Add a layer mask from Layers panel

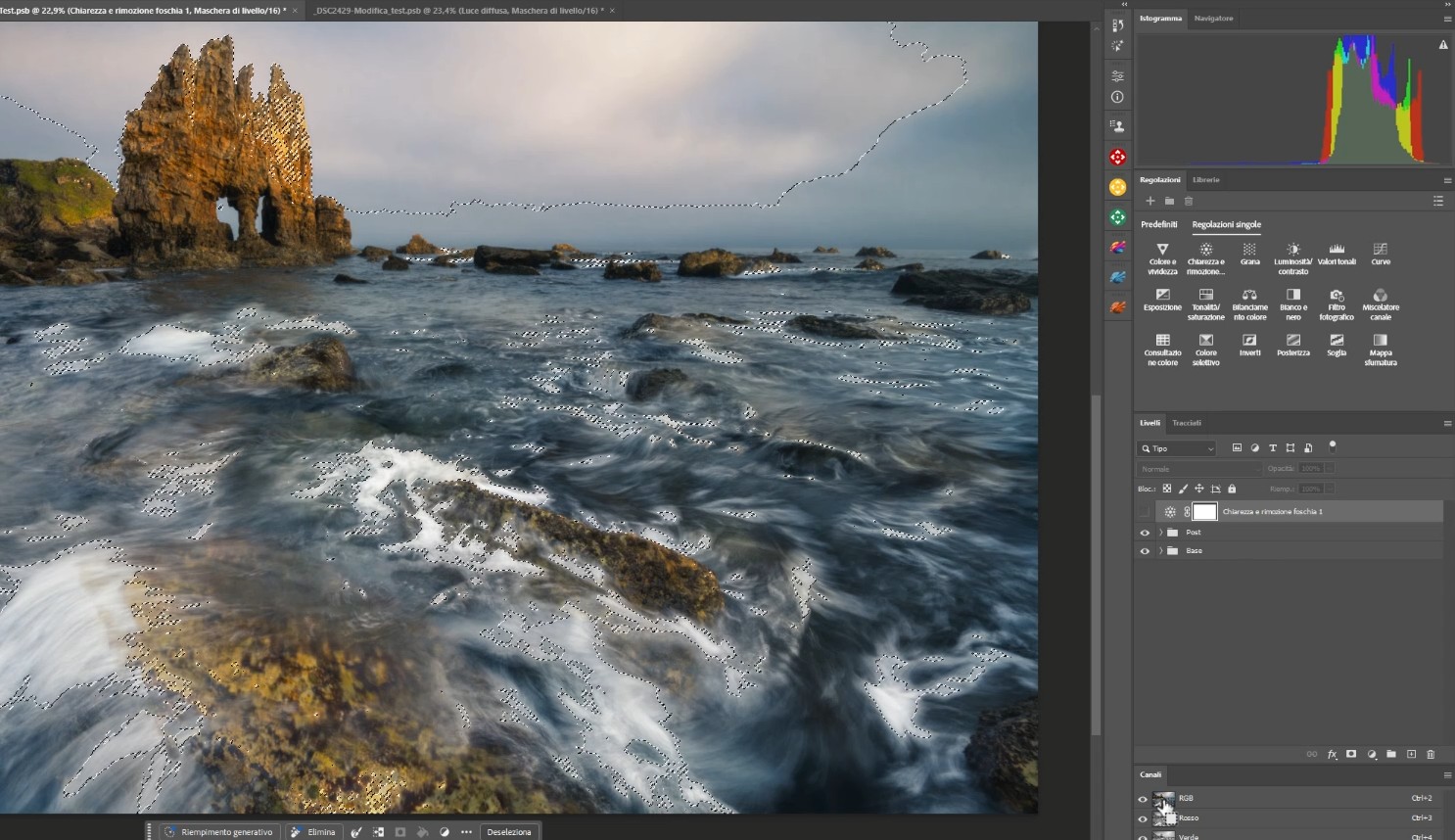[1351, 755]
